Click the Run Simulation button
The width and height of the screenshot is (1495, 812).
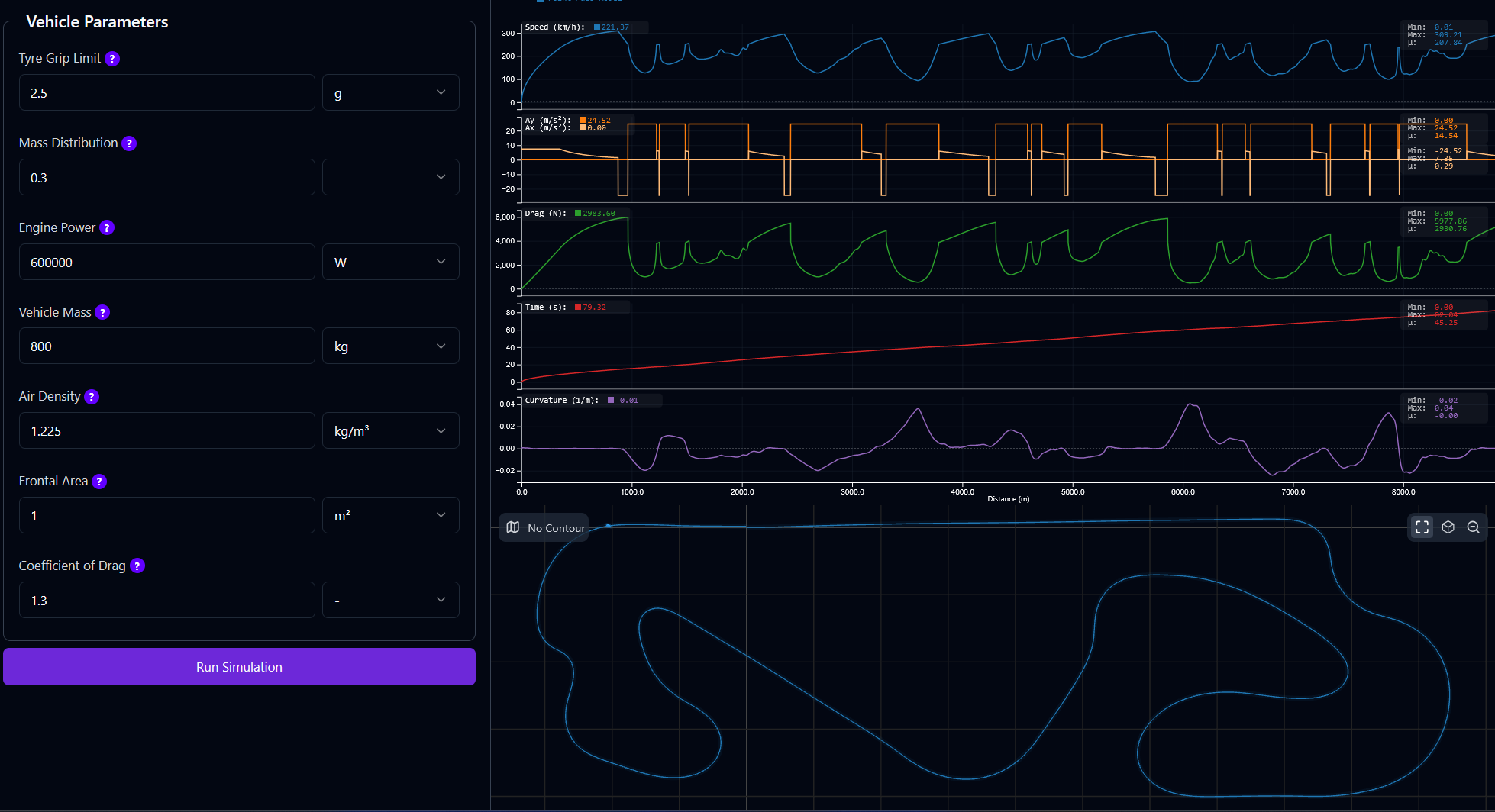(x=239, y=666)
